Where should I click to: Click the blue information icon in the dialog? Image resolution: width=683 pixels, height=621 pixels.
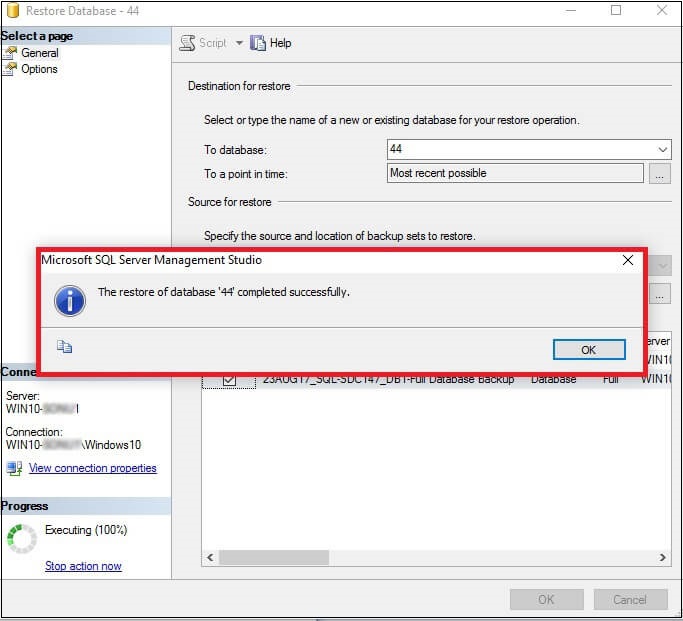click(70, 300)
